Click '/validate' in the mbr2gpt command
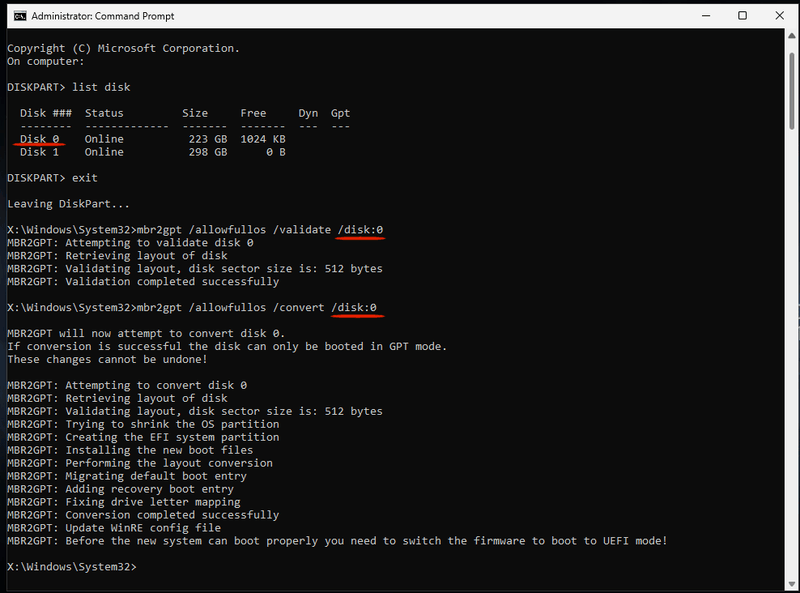Screen dimensions: 800x593 click(x=302, y=230)
